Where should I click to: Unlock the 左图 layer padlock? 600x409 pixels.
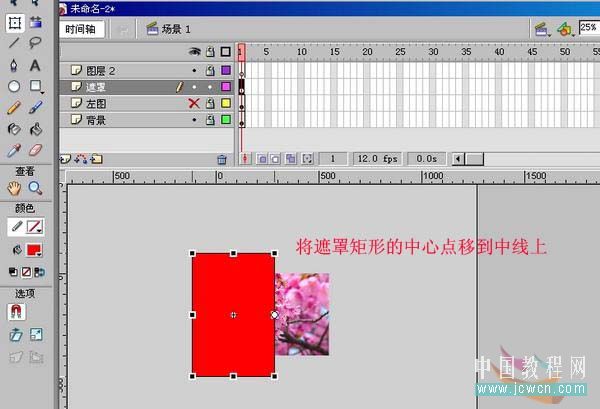coord(210,103)
